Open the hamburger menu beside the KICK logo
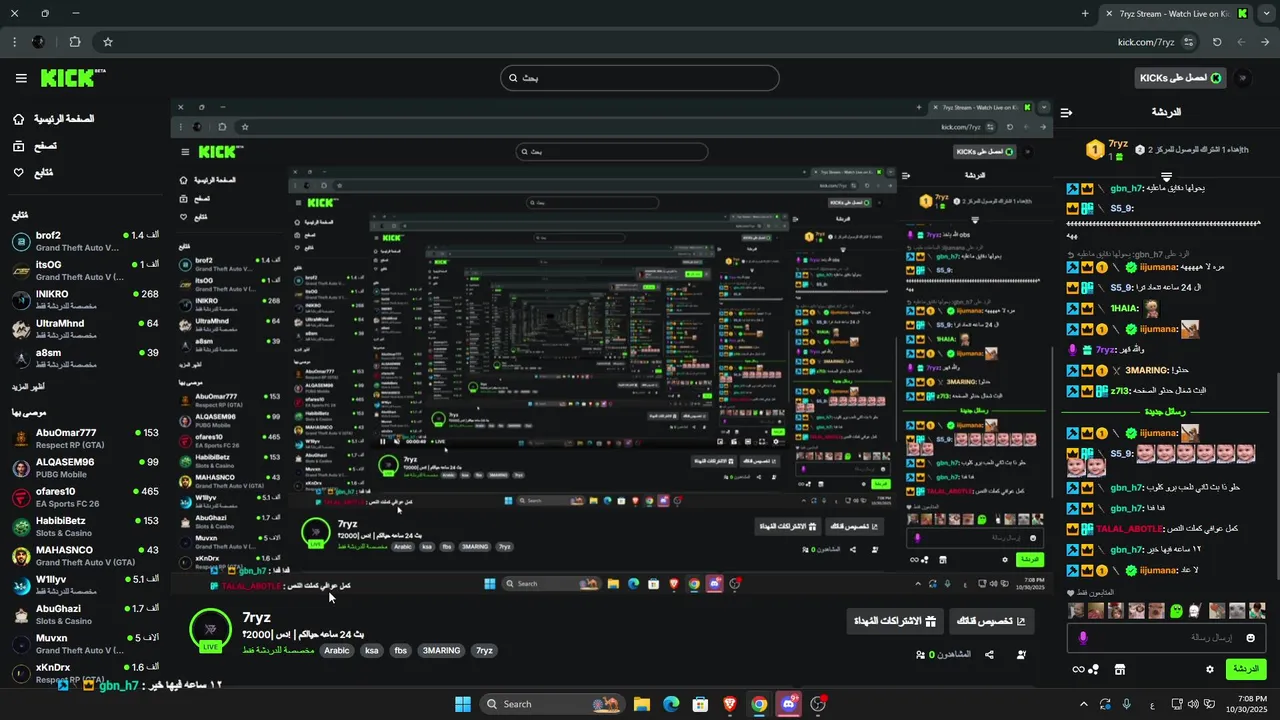This screenshot has width=1280, height=720. (x=21, y=78)
